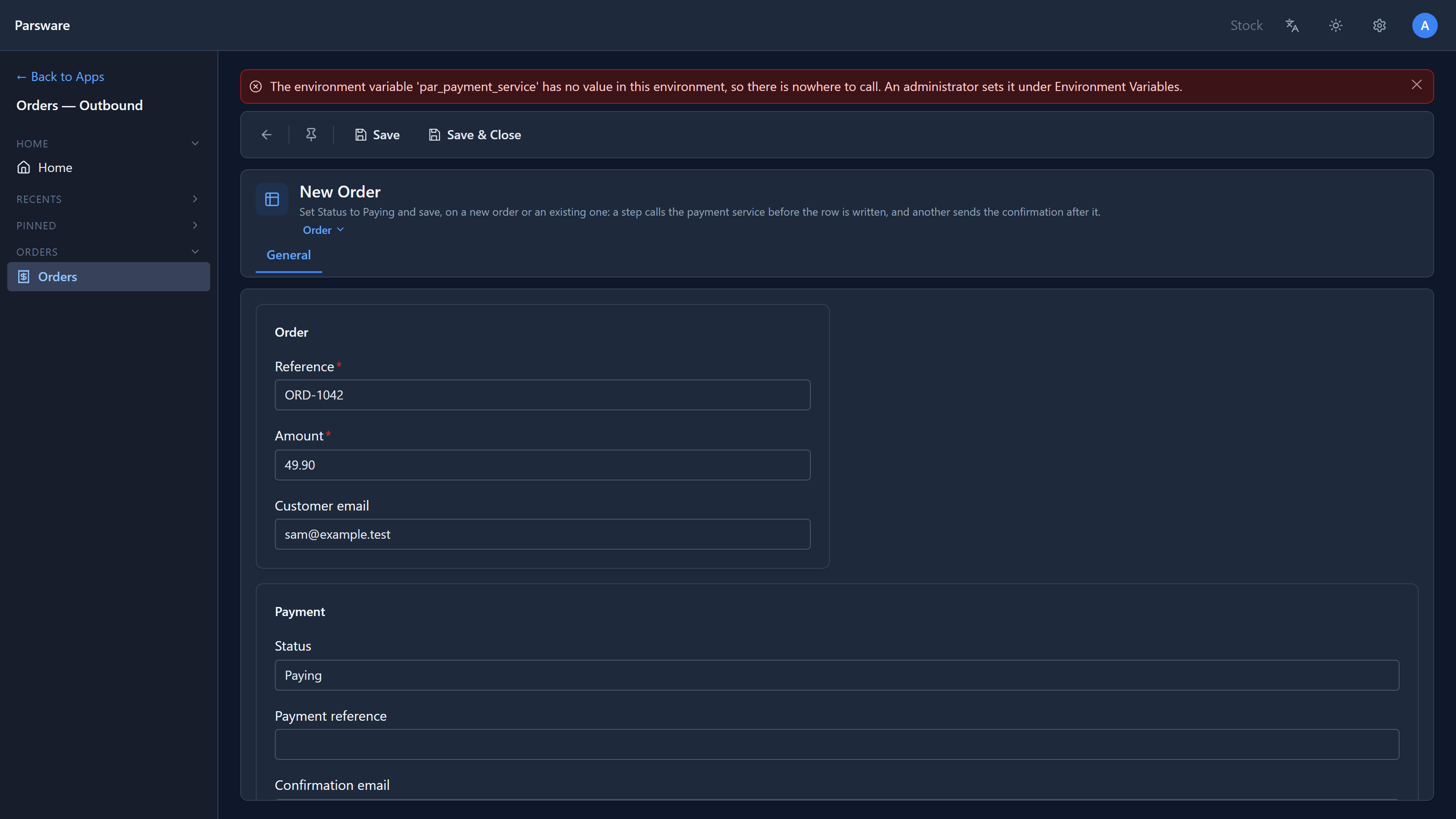The width and height of the screenshot is (1456, 819).
Task: Click the Parsware logo text
Action: coord(42,25)
